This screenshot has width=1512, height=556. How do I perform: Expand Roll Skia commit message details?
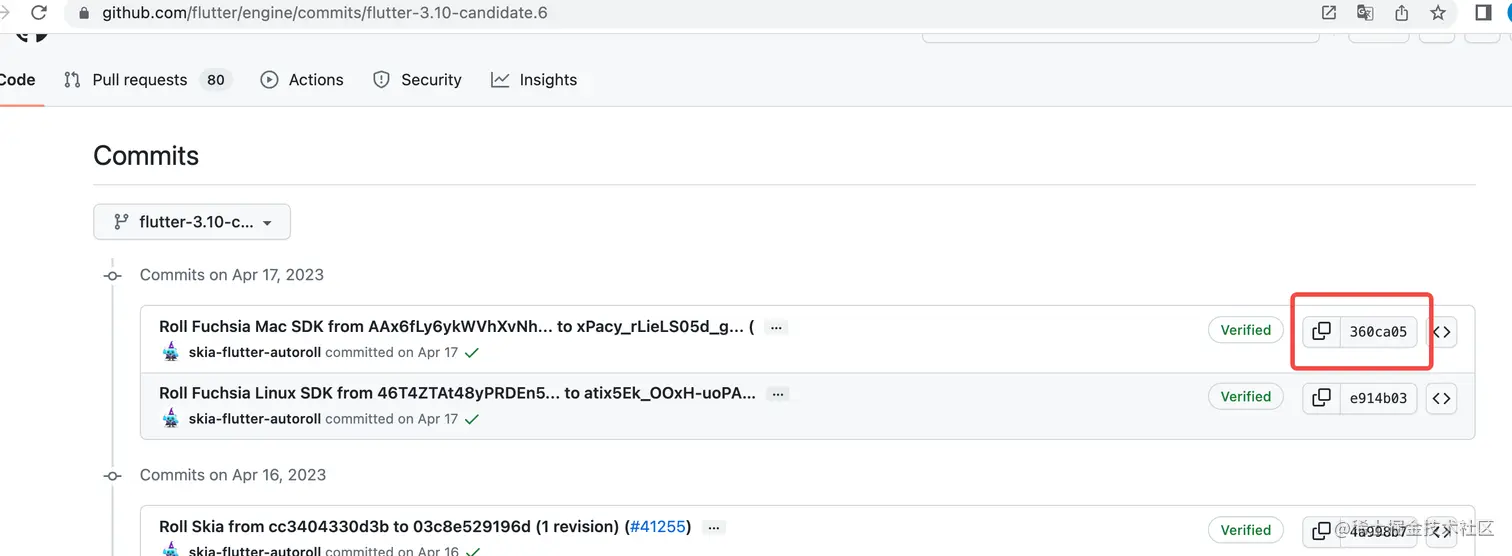713,527
